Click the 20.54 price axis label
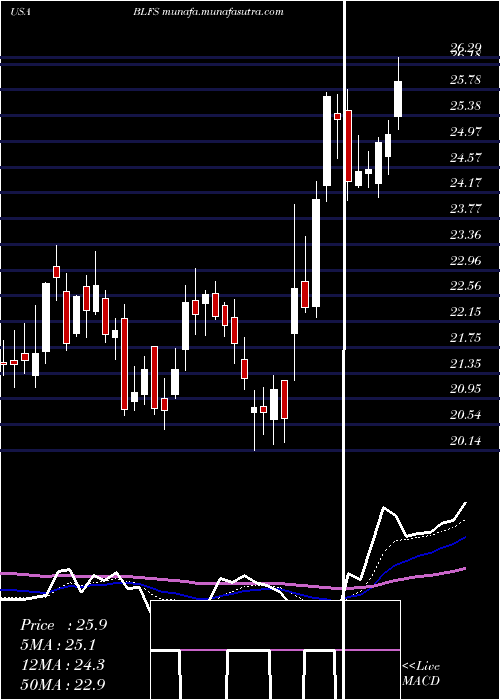 coord(466,415)
